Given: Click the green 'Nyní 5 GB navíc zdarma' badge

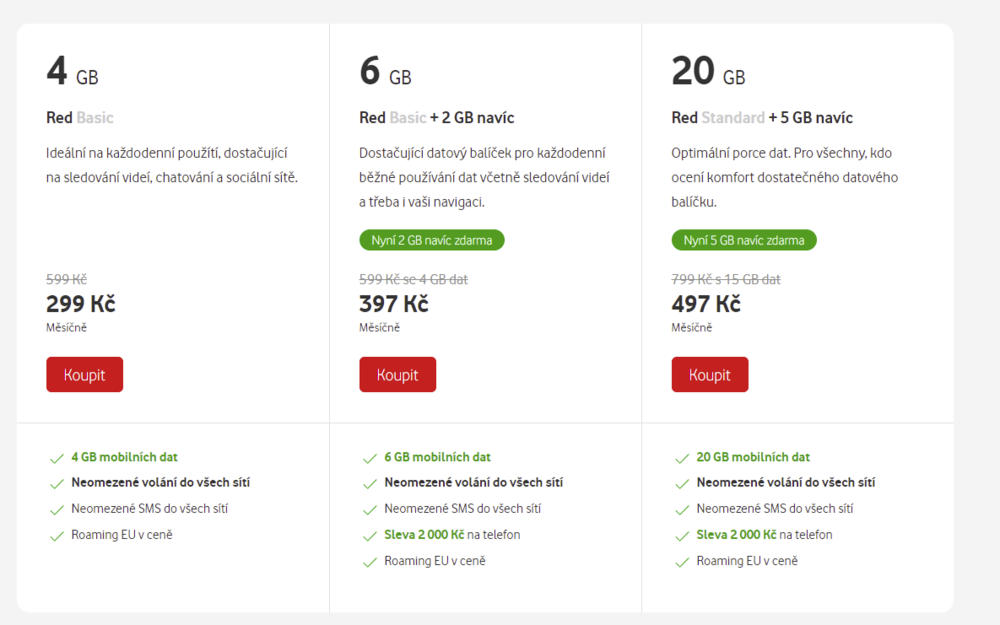Looking at the screenshot, I should click(x=744, y=240).
